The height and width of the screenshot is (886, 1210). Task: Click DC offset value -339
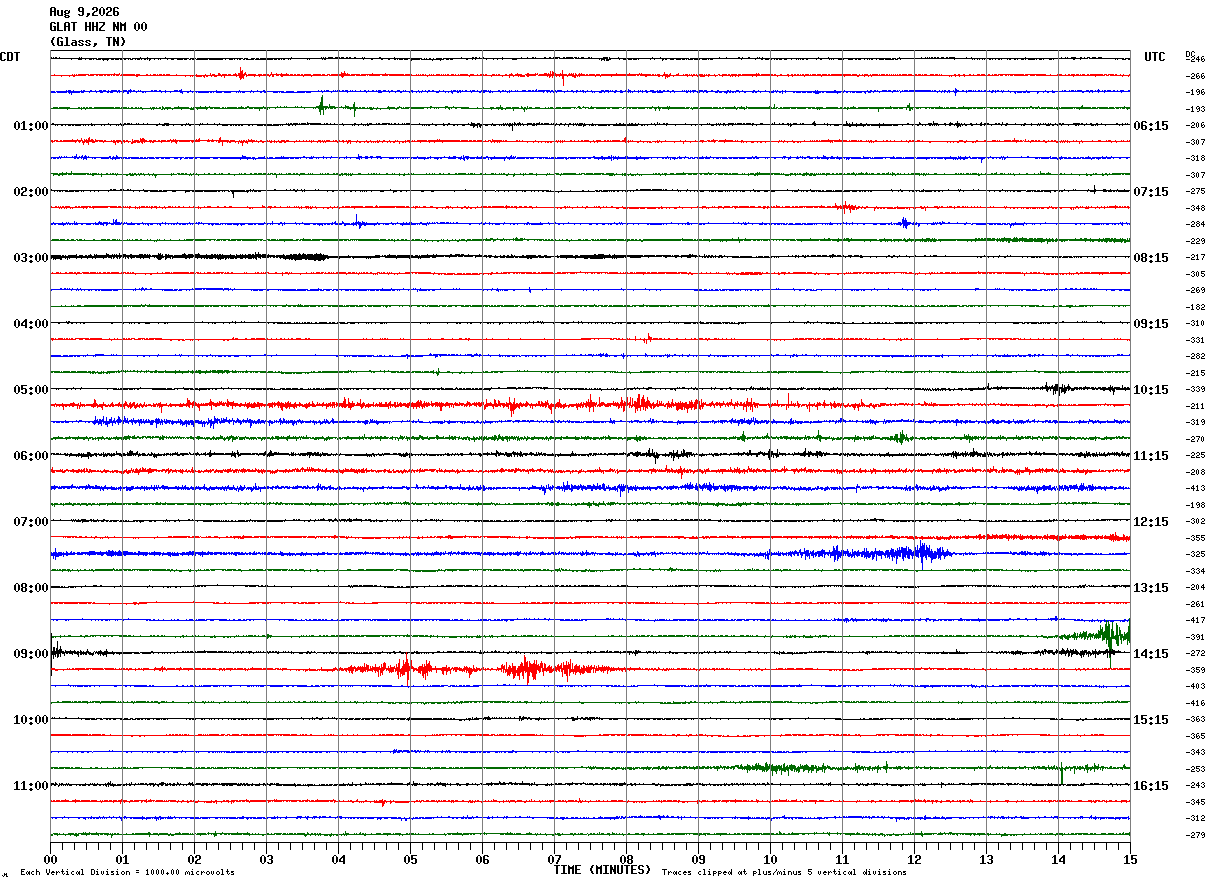click(x=1195, y=389)
